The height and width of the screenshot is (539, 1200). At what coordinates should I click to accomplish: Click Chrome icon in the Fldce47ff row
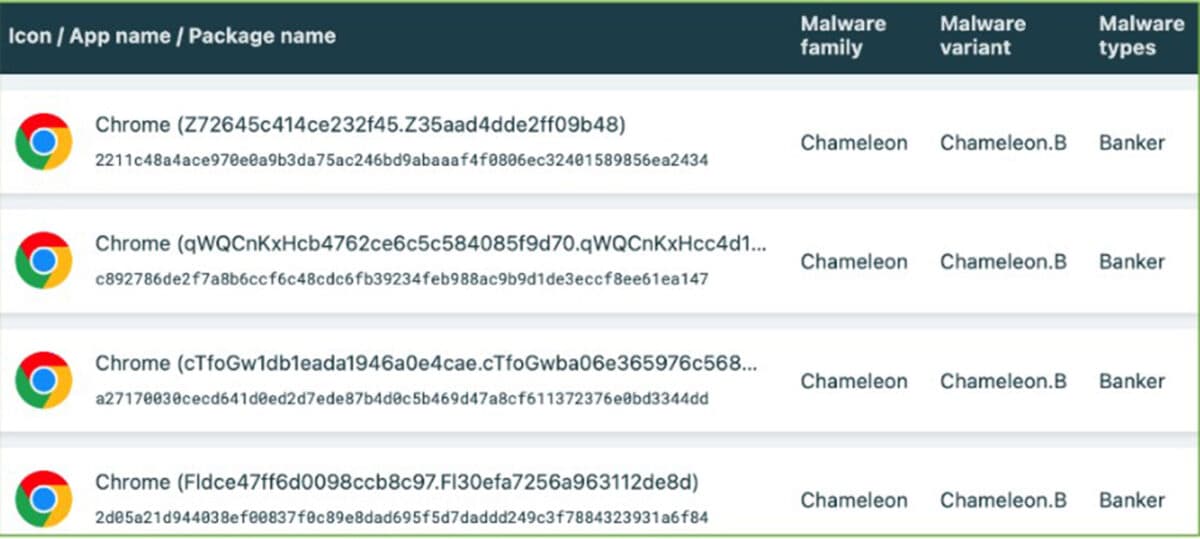point(43,499)
